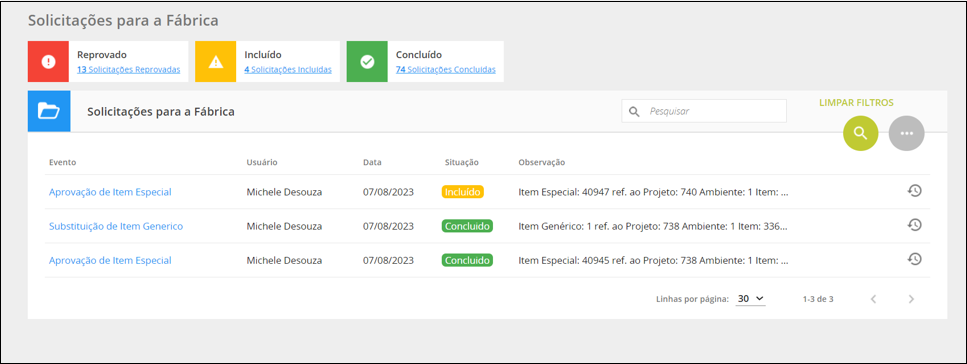The width and height of the screenshot is (967, 364).
Task: Click into the Pesquisar search field
Action: [704, 112]
